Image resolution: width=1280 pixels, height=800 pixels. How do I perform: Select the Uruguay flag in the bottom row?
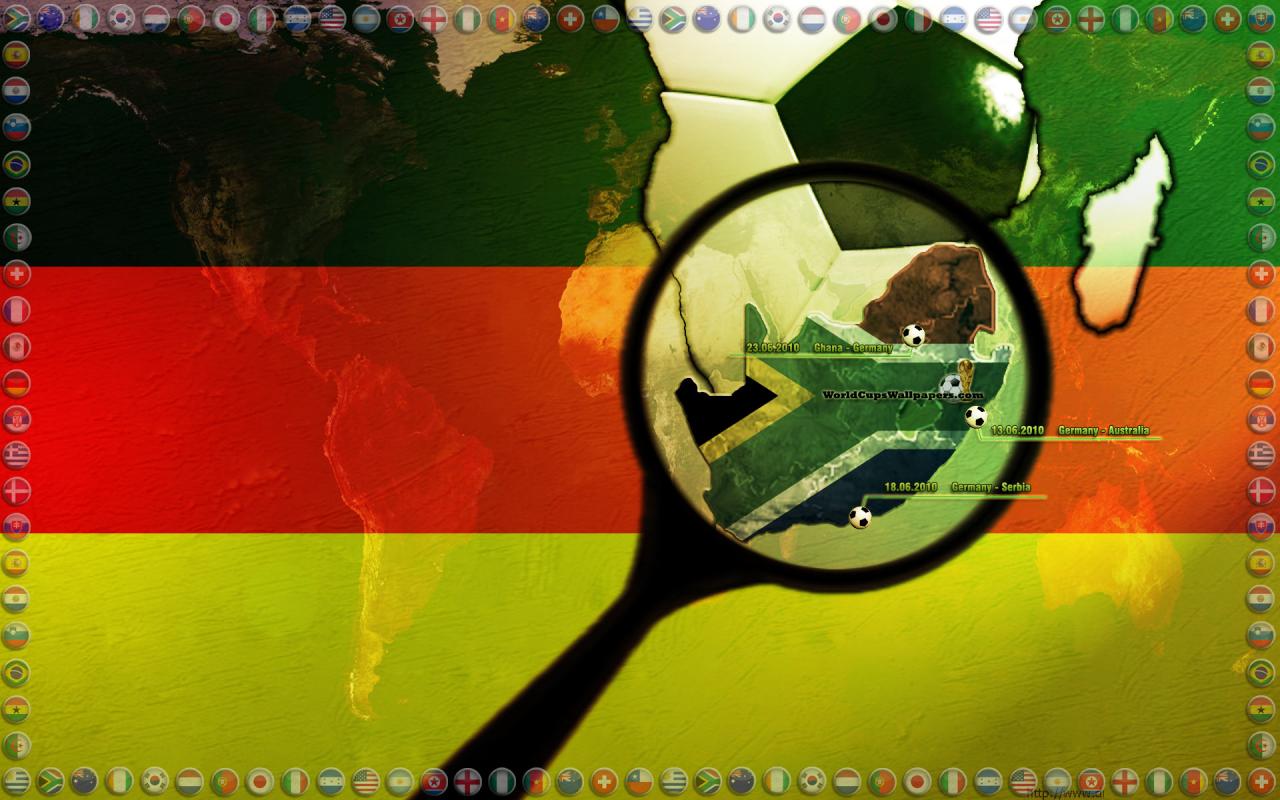pyautogui.click(x=675, y=781)
